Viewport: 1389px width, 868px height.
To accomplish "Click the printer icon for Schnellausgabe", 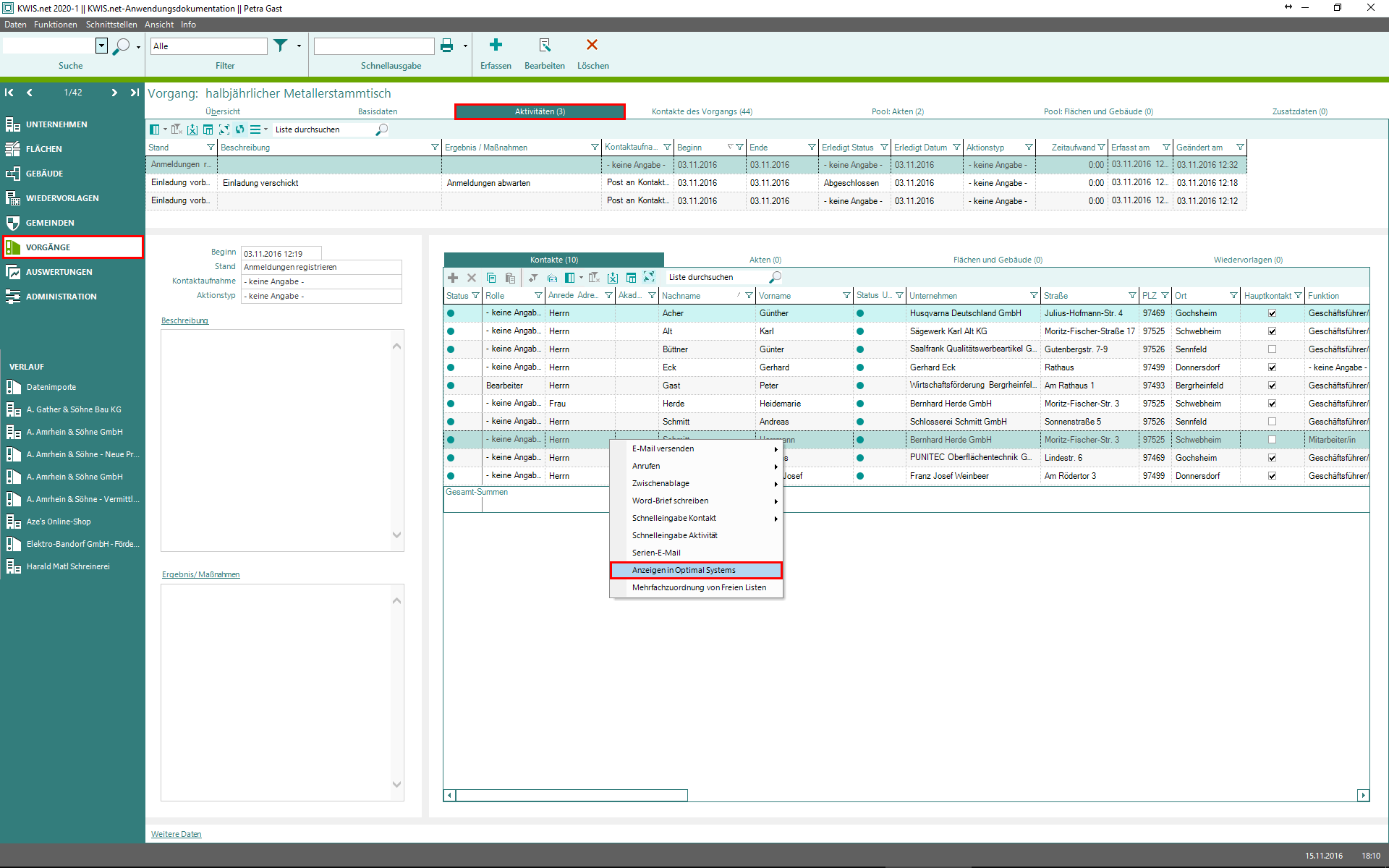I will click(447, 46).
